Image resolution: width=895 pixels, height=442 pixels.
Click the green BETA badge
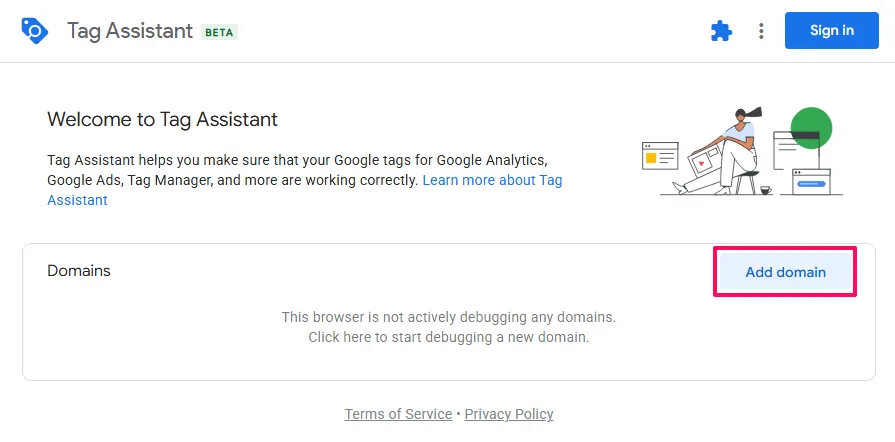point(219,32)
